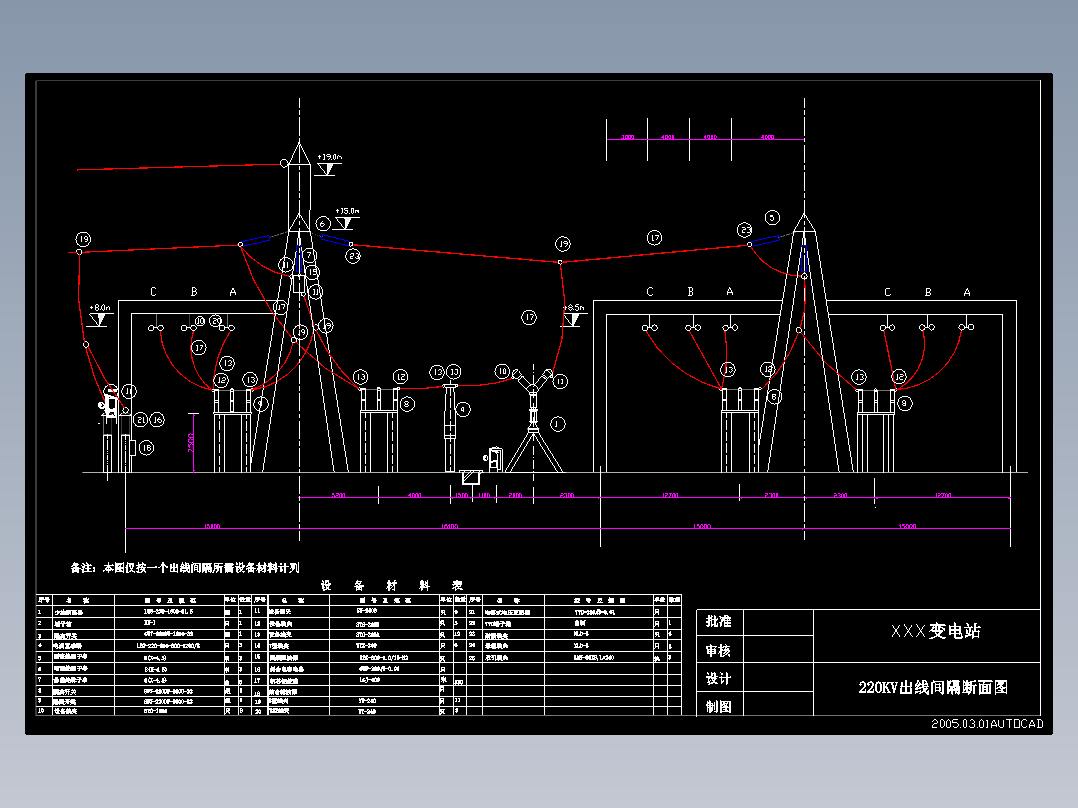Click the "15100" overall dimension
This screenshot has height=808, width=1078.
click(x=212, y=526)
